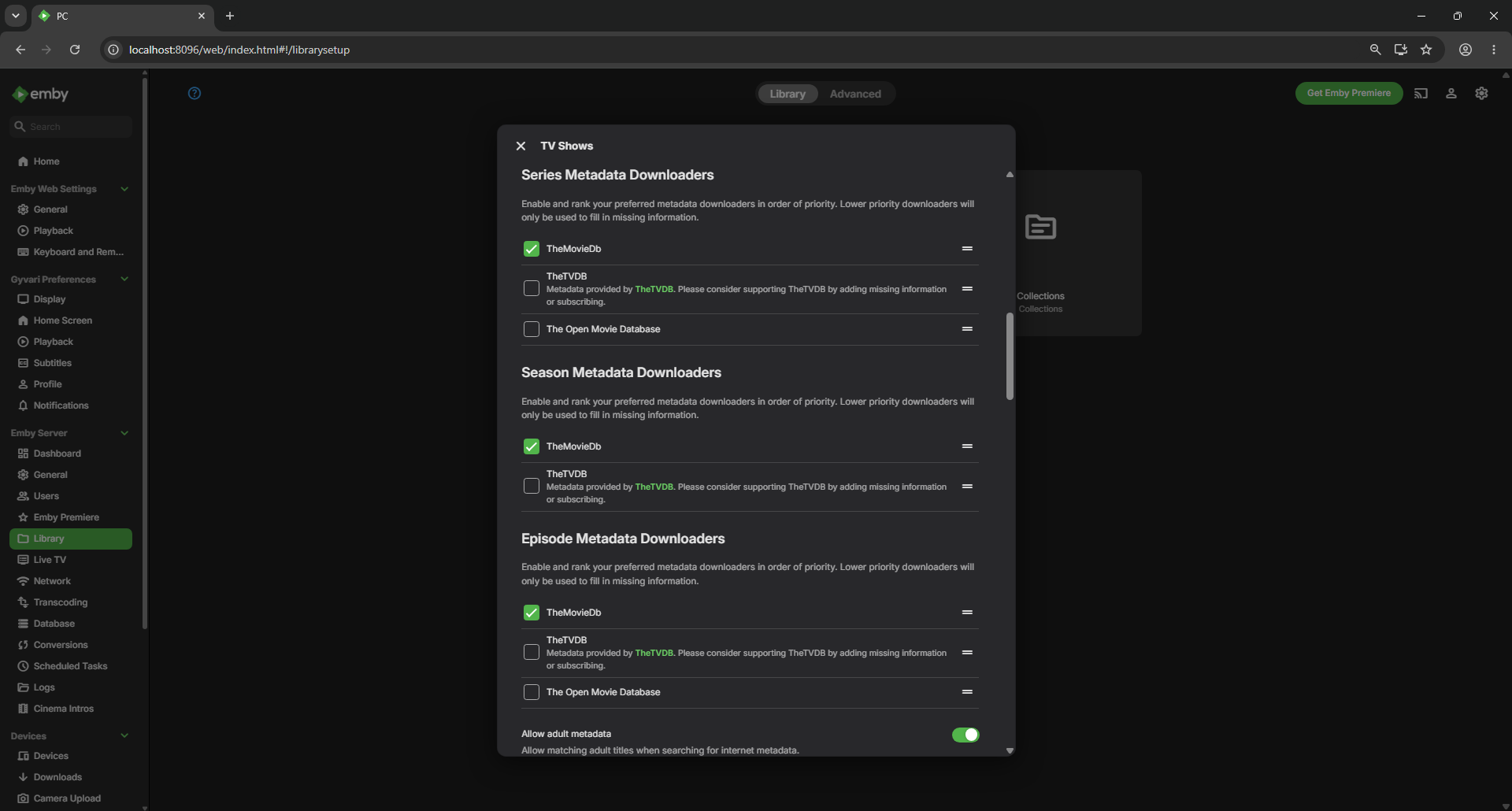Bookmark this page with star icon

tap(1426, 50)
